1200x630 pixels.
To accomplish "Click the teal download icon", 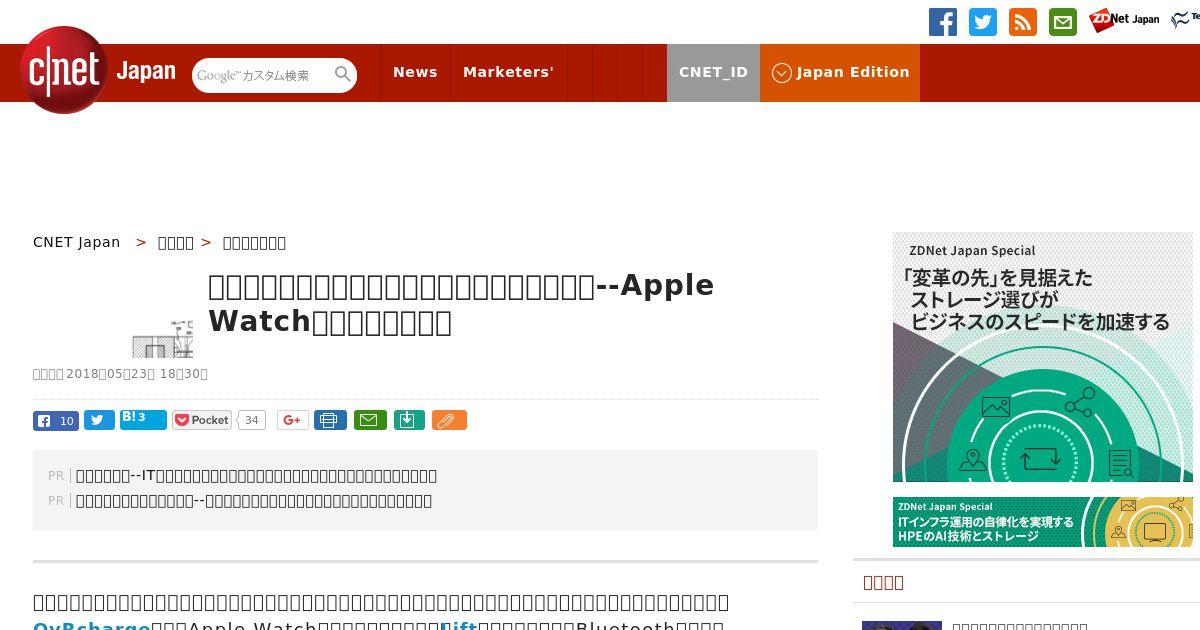I will coord(409,420).
